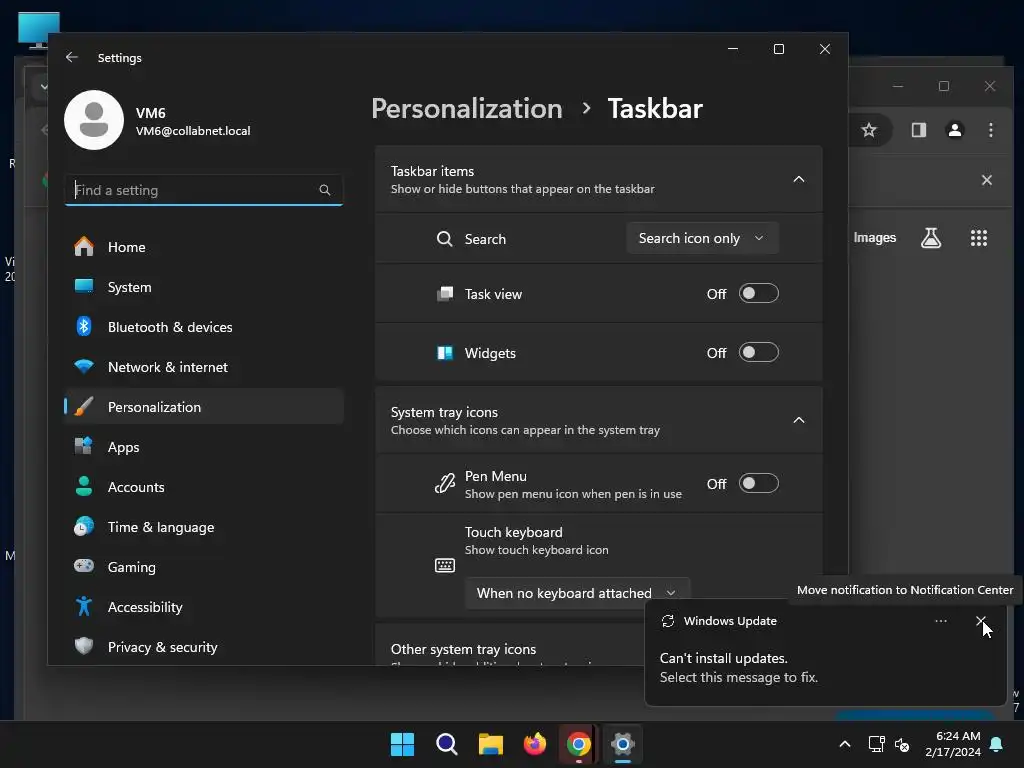Select Can't install updates message to fix

pyautogui.click(x=739, y=667)
